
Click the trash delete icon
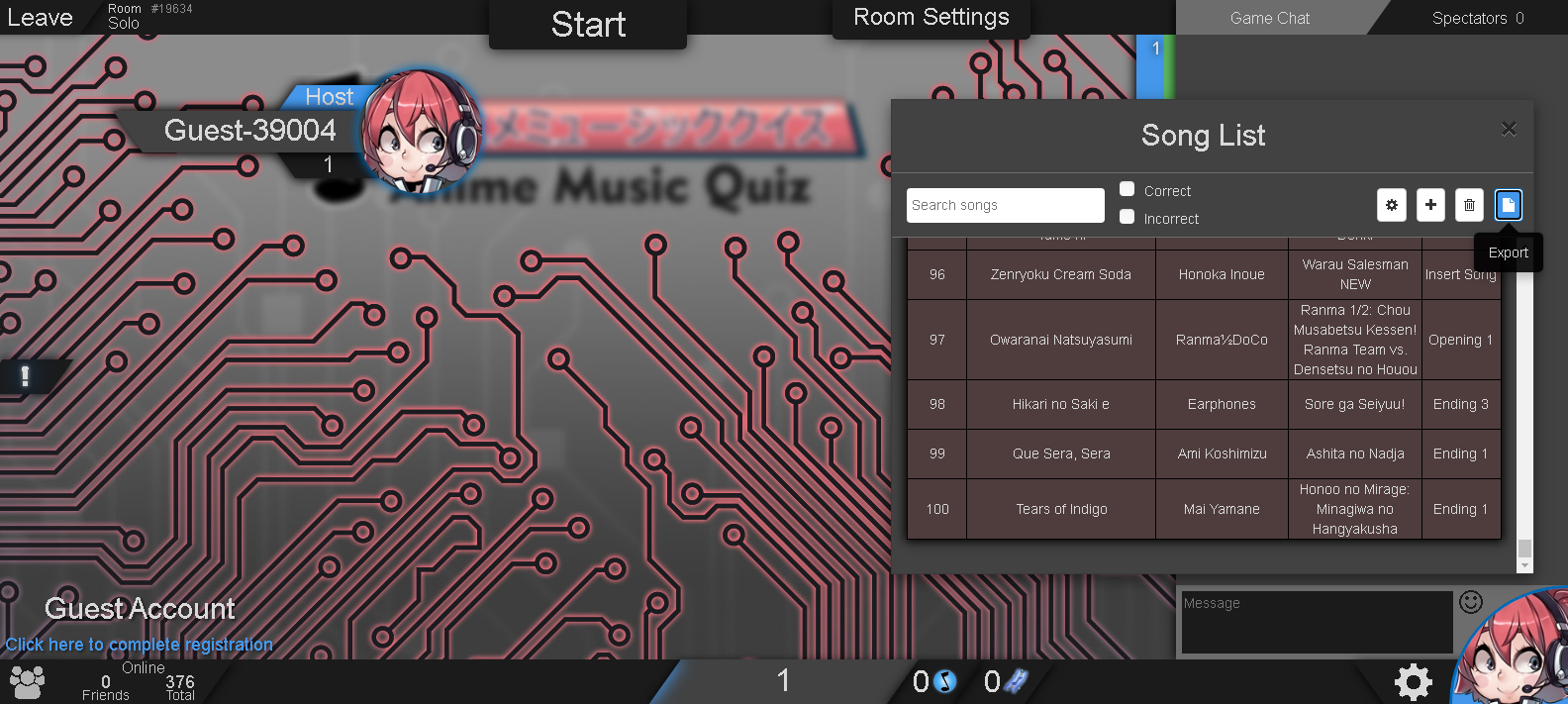click(x=1469, y=205)
